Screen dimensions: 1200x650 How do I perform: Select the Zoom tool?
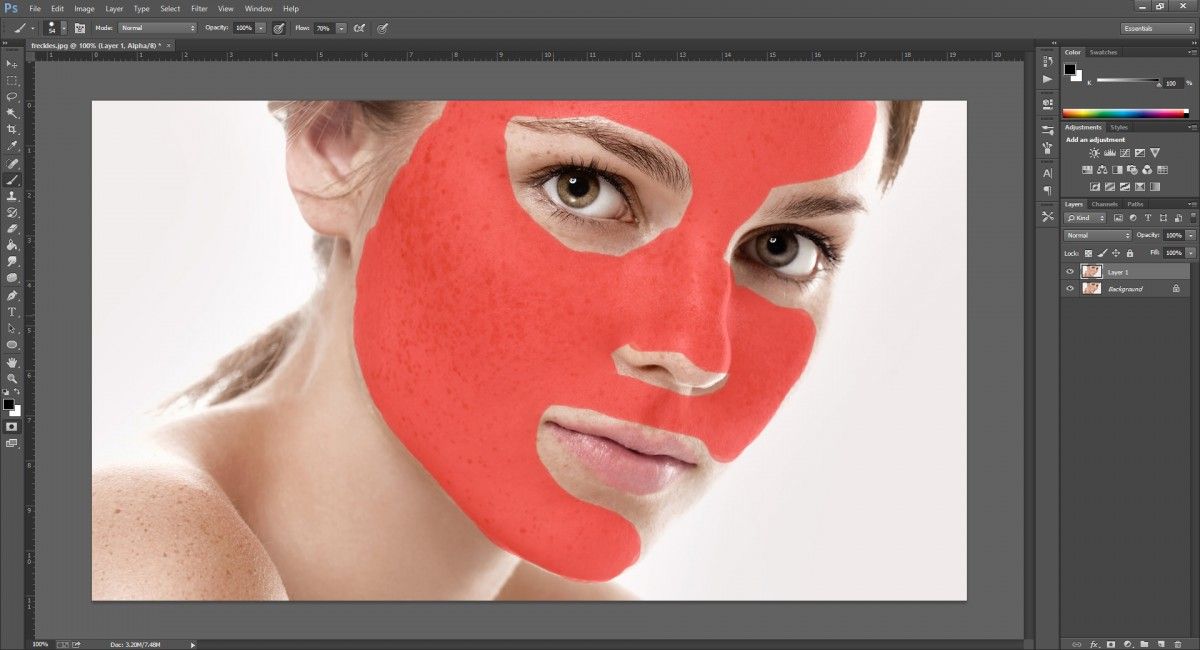(12, 377)
